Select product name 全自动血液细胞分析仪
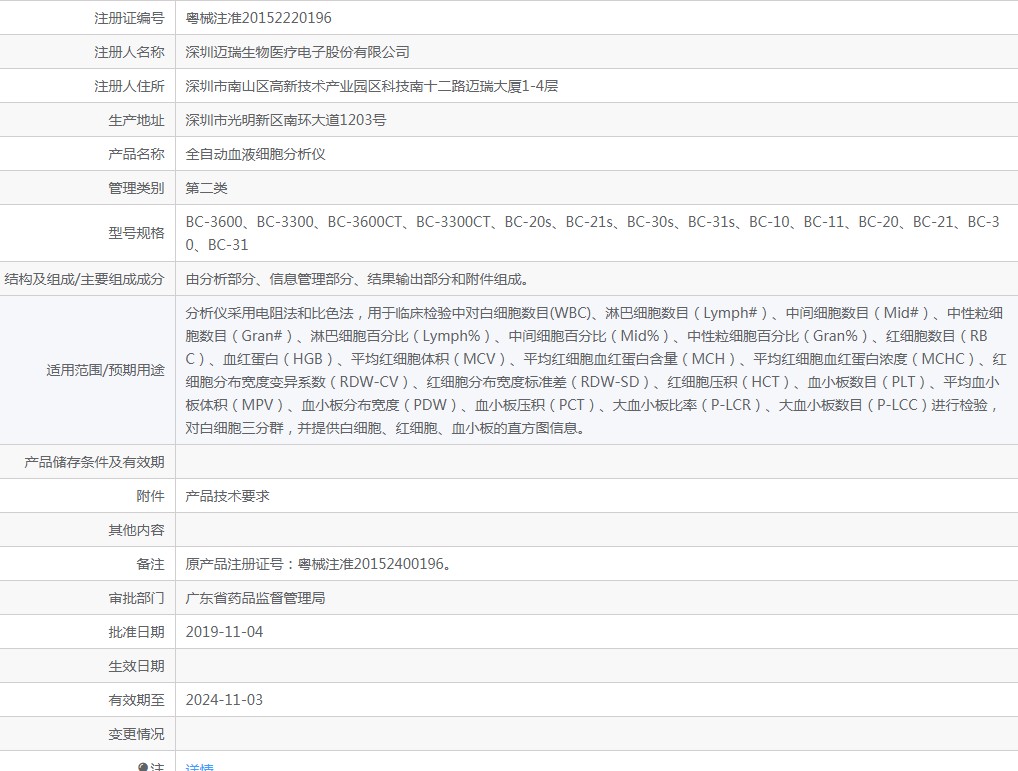Viewport: 1018px width, 771px height. (x=255, y=154)
